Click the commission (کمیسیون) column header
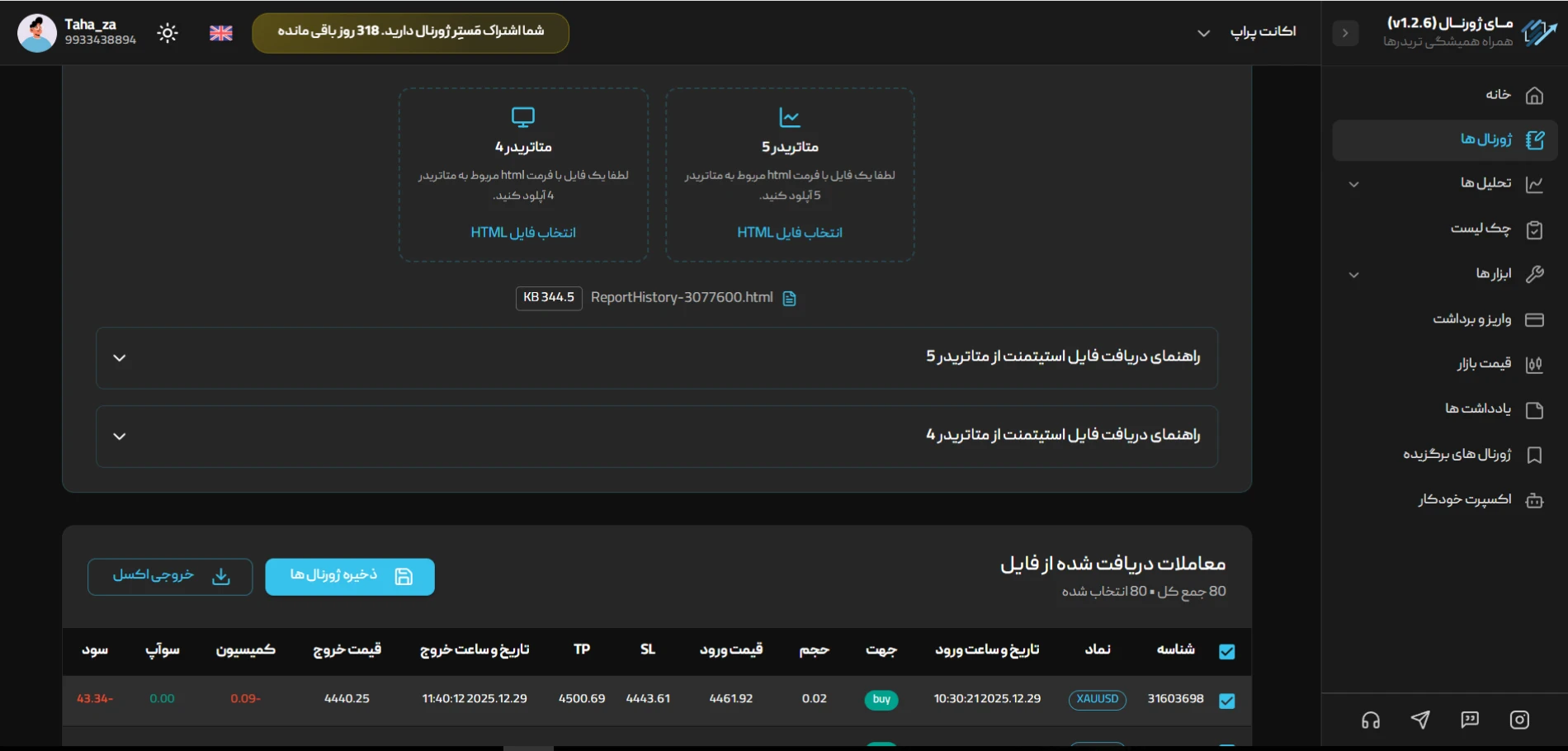Screen dimensions: 1568x751 [246, 650]
